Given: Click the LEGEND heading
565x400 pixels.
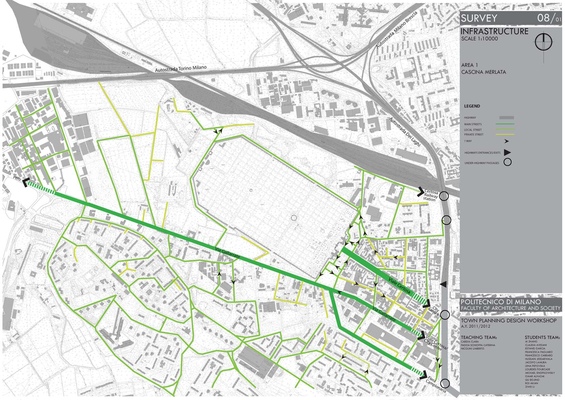Looking at the screenshot, I should tap(472, 106).
